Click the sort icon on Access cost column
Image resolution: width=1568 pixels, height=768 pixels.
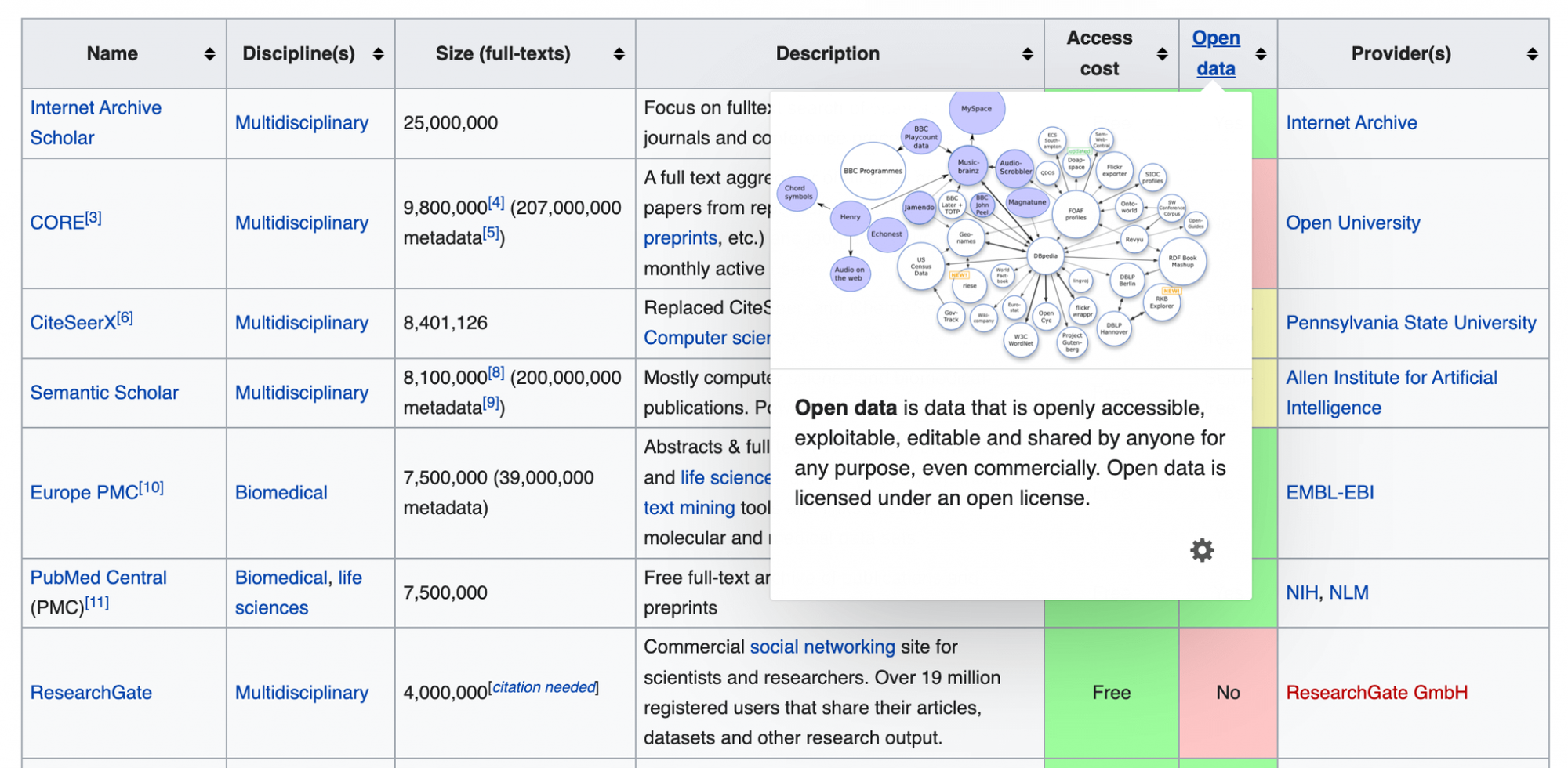(1161, 53)
